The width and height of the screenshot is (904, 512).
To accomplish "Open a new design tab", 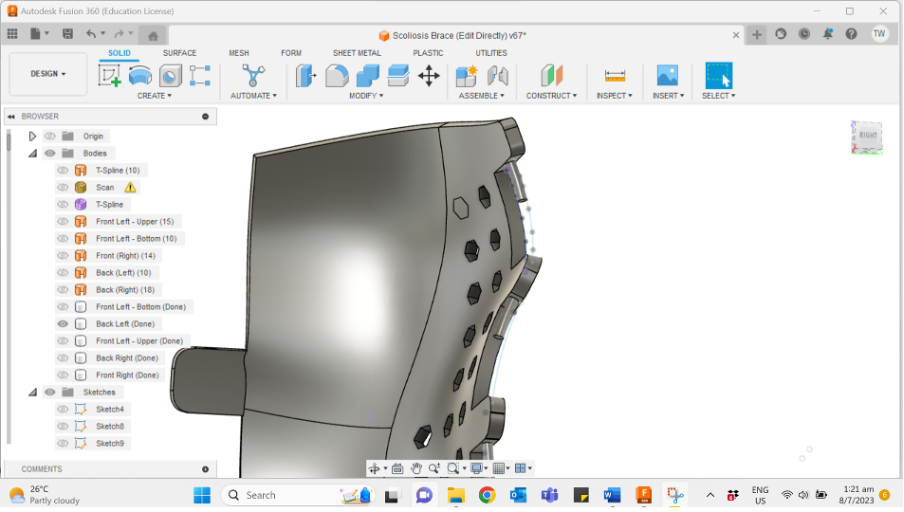I will coord(757,35).
